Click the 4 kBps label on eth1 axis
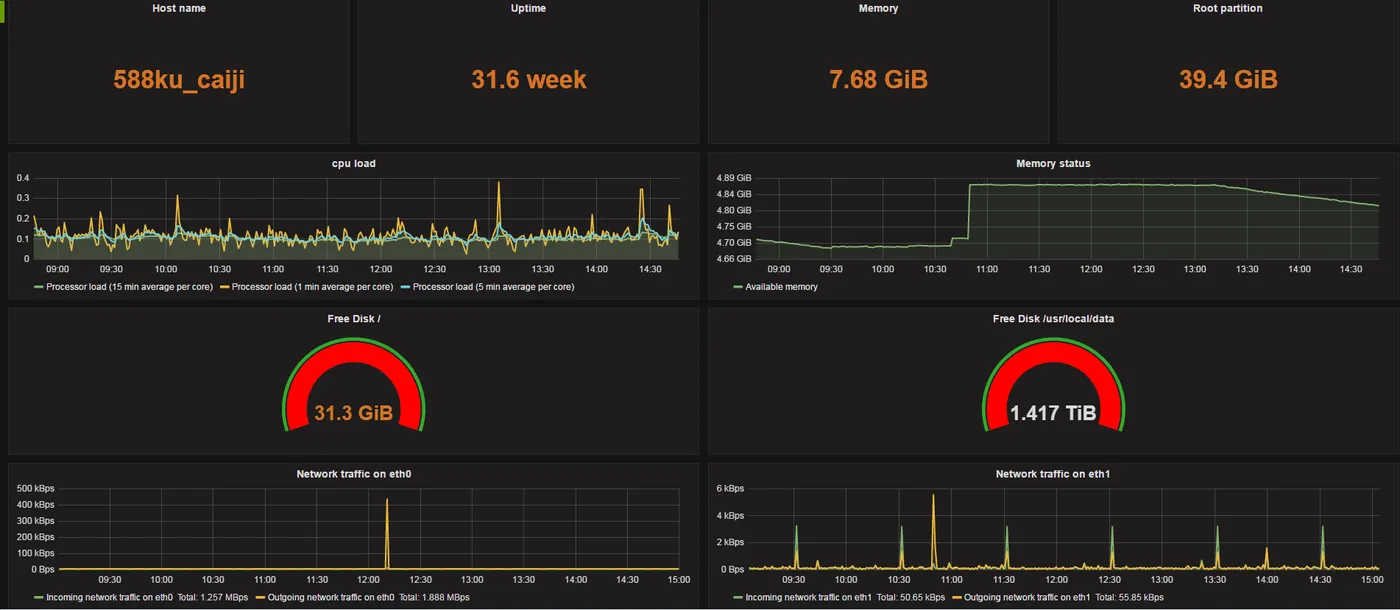 click(730, 516)
